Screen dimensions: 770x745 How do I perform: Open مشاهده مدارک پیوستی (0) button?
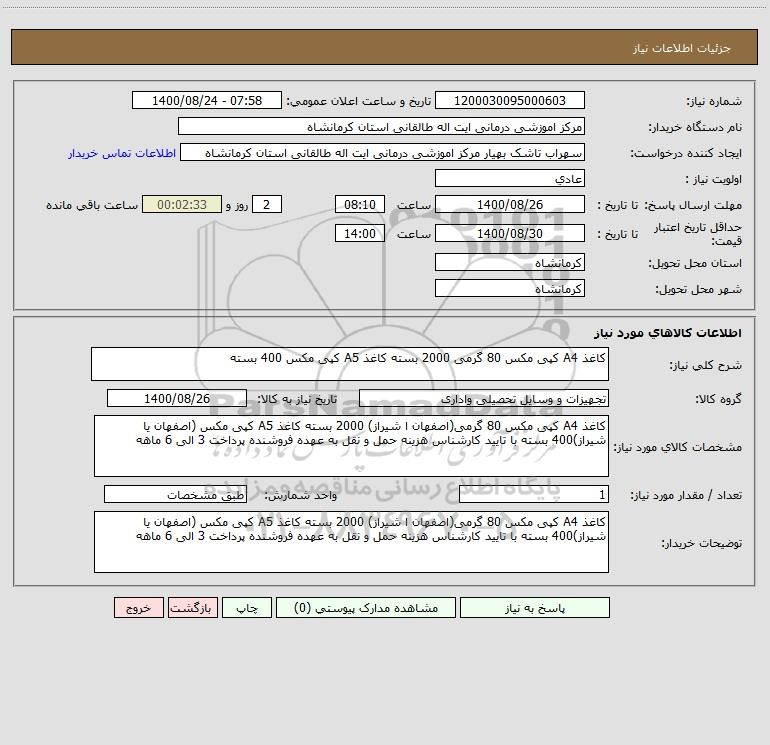pos(366,607)
